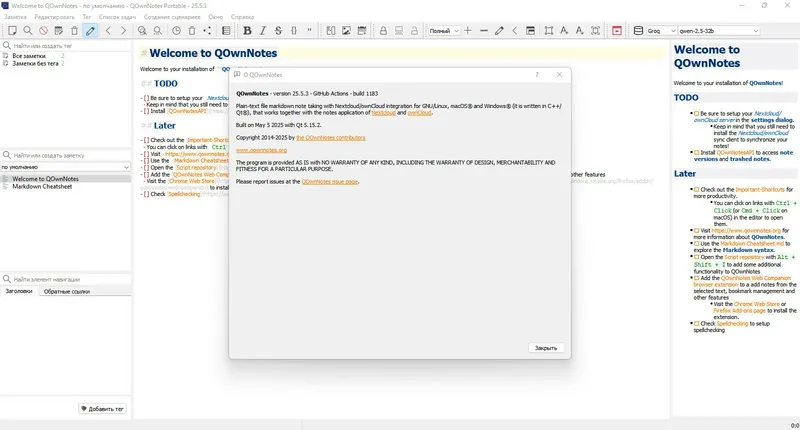Click the angle-bracket icon right of rename pencil
This screenshot has height=430, width=800.
click(515, 31)
